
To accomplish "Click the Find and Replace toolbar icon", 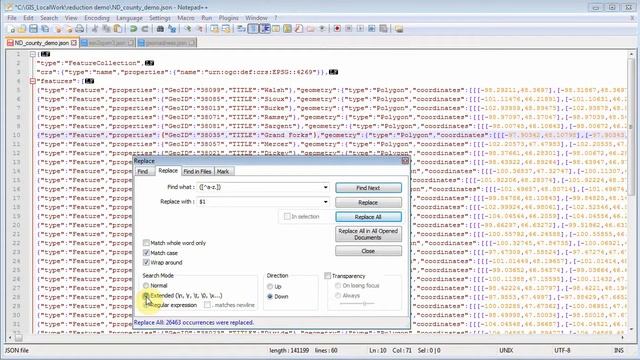I will (x=172, y=29).
